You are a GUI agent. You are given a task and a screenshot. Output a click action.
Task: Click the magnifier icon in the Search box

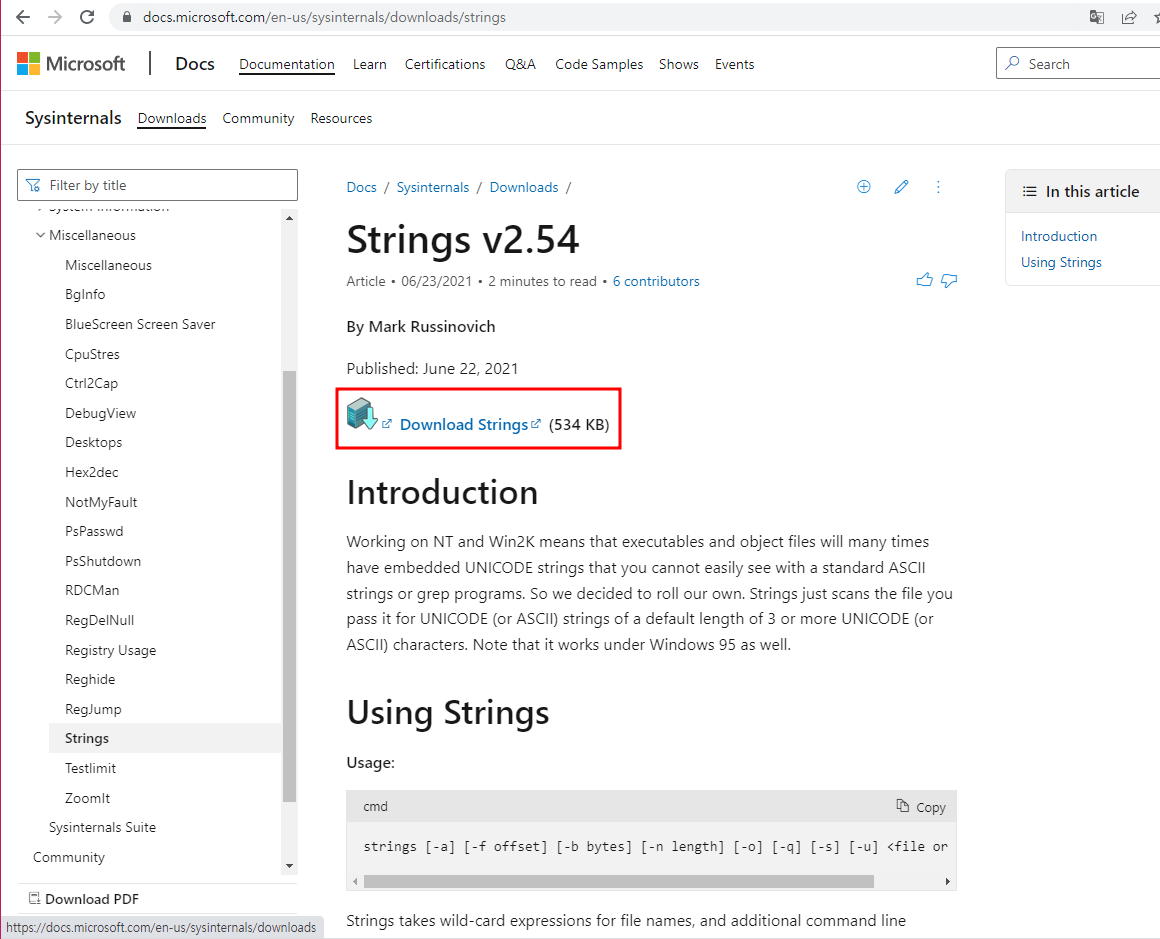tap(1013, 64)
